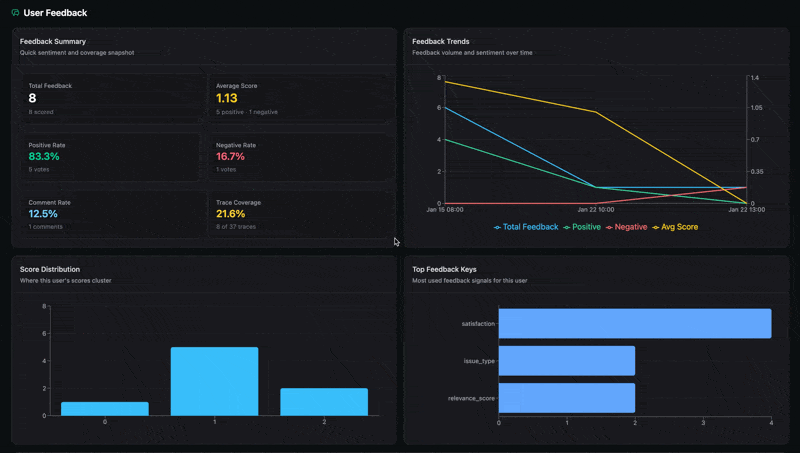Click the issue_type bar
Screen dimensions: 800x453
point(566,360)
